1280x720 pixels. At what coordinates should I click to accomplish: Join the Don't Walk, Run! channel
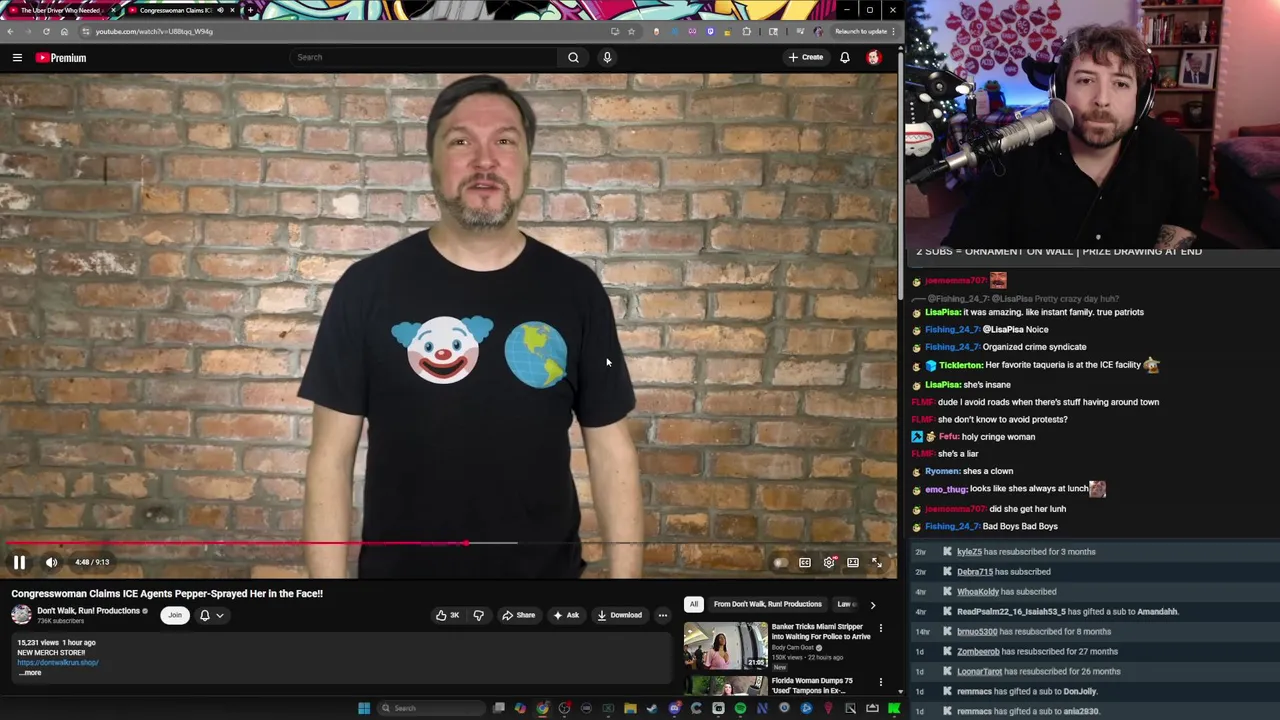click(175, 615)
